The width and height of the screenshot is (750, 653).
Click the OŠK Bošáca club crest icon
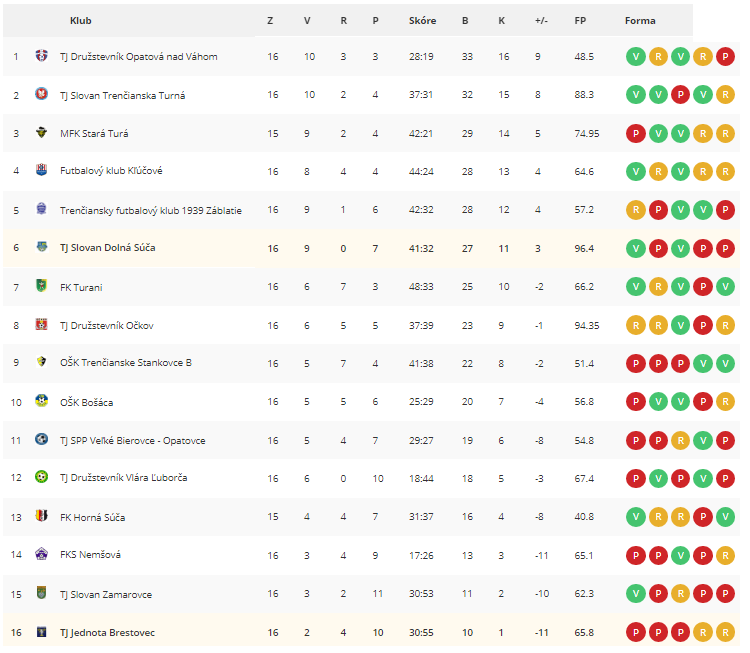[42, 401]
